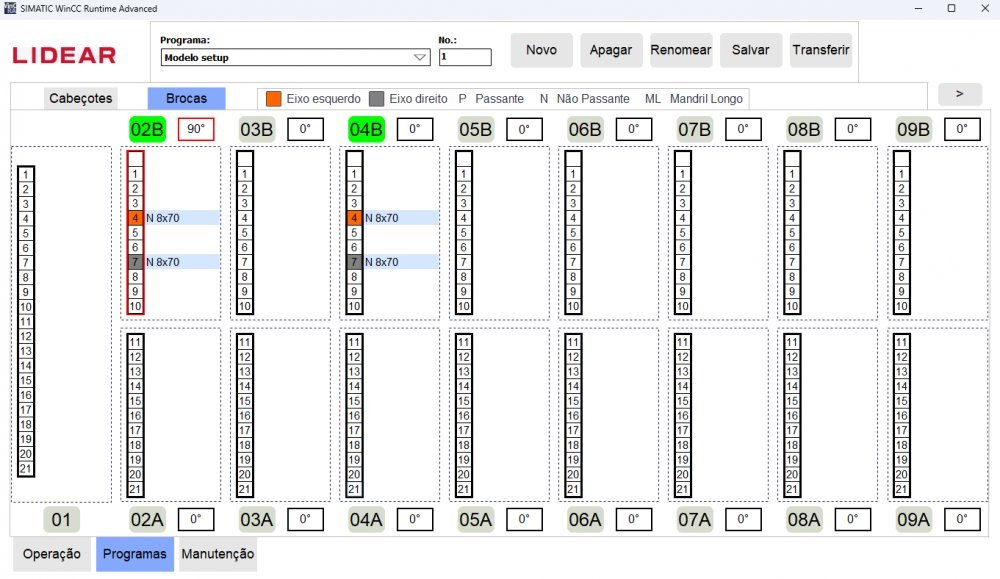Select gray spindle 7 in head 04B

pos(354,262)
